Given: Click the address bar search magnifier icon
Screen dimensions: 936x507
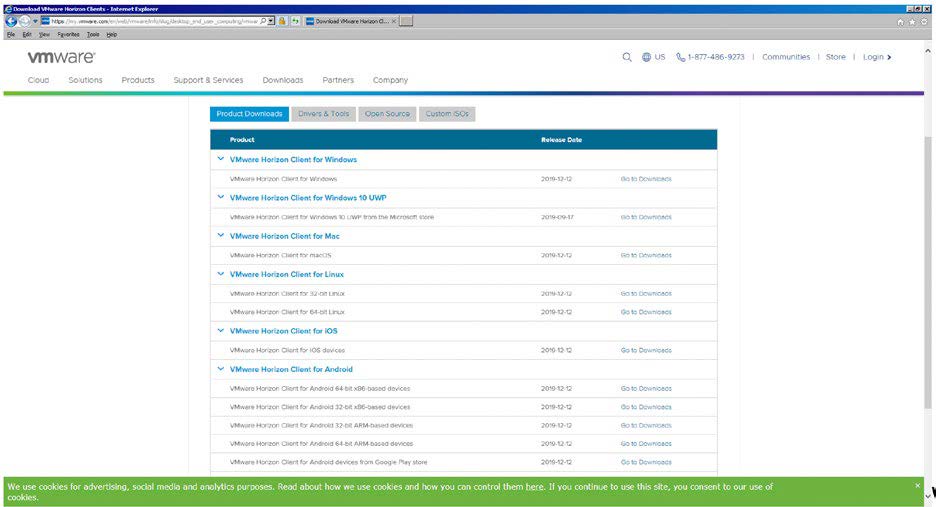Looking at the screenshot, I should (263, 21).
